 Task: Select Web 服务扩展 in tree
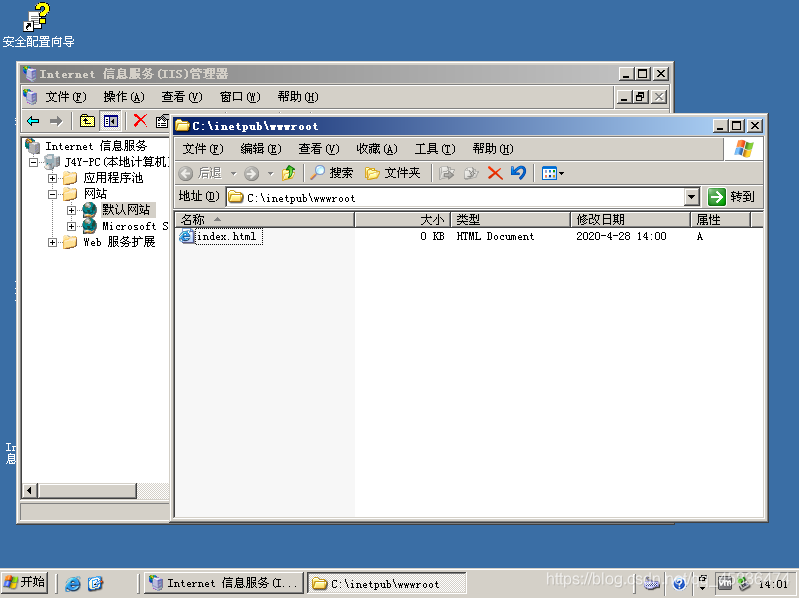coord(119,242)
